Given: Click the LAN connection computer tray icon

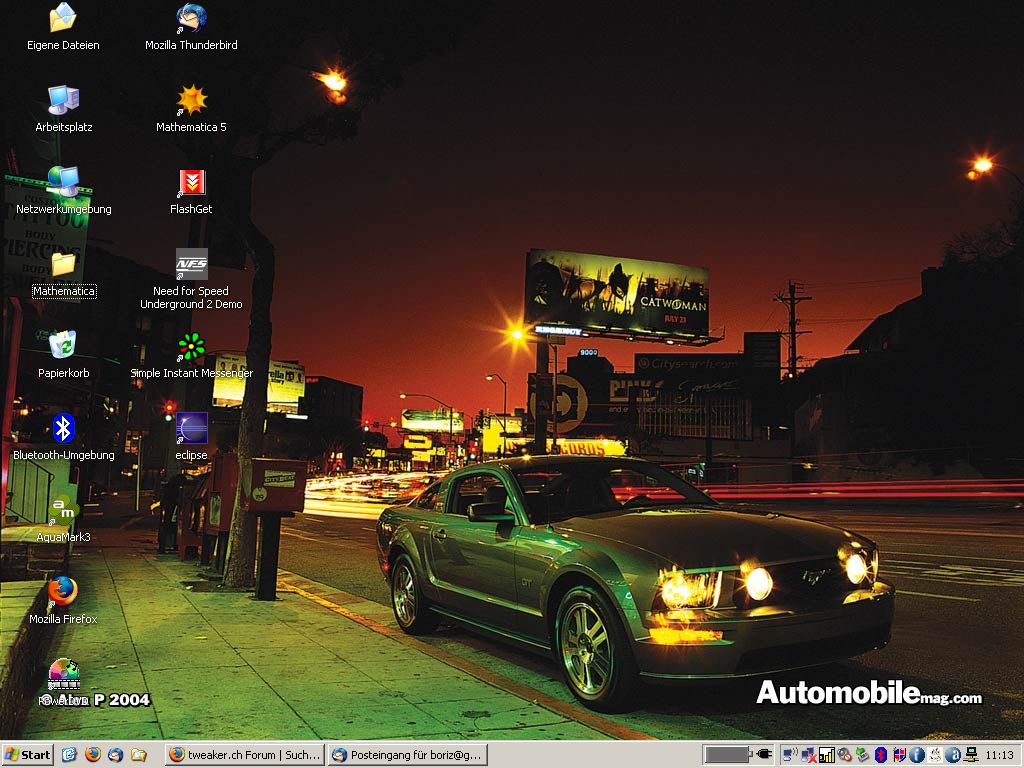Looking at the screenshot, I should [x=971, y=755].
